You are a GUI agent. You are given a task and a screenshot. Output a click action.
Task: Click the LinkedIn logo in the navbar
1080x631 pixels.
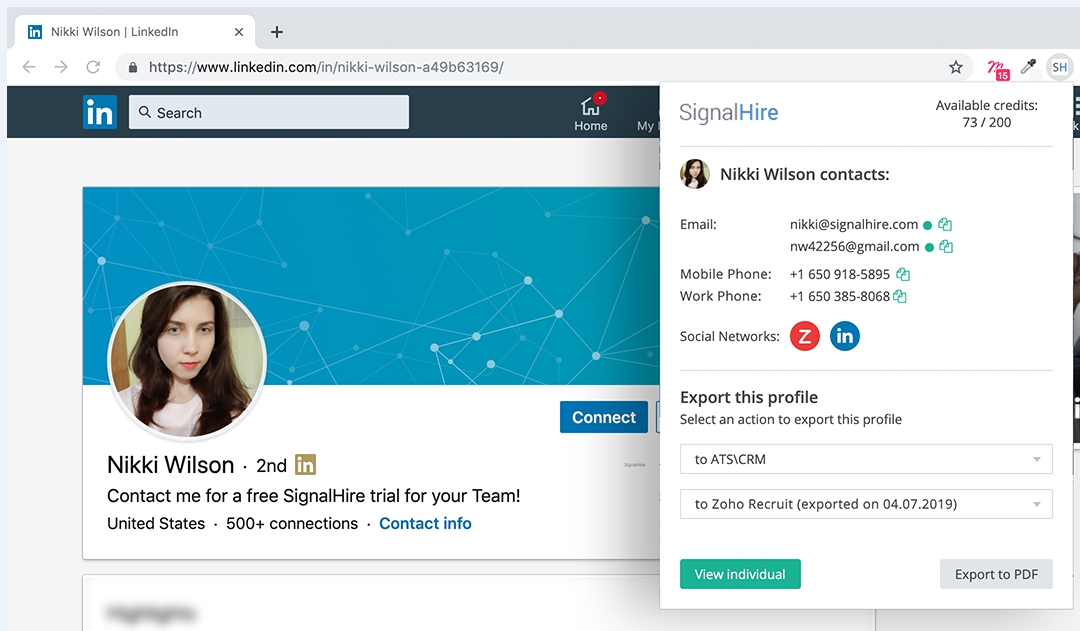click(x=100, y=112)
